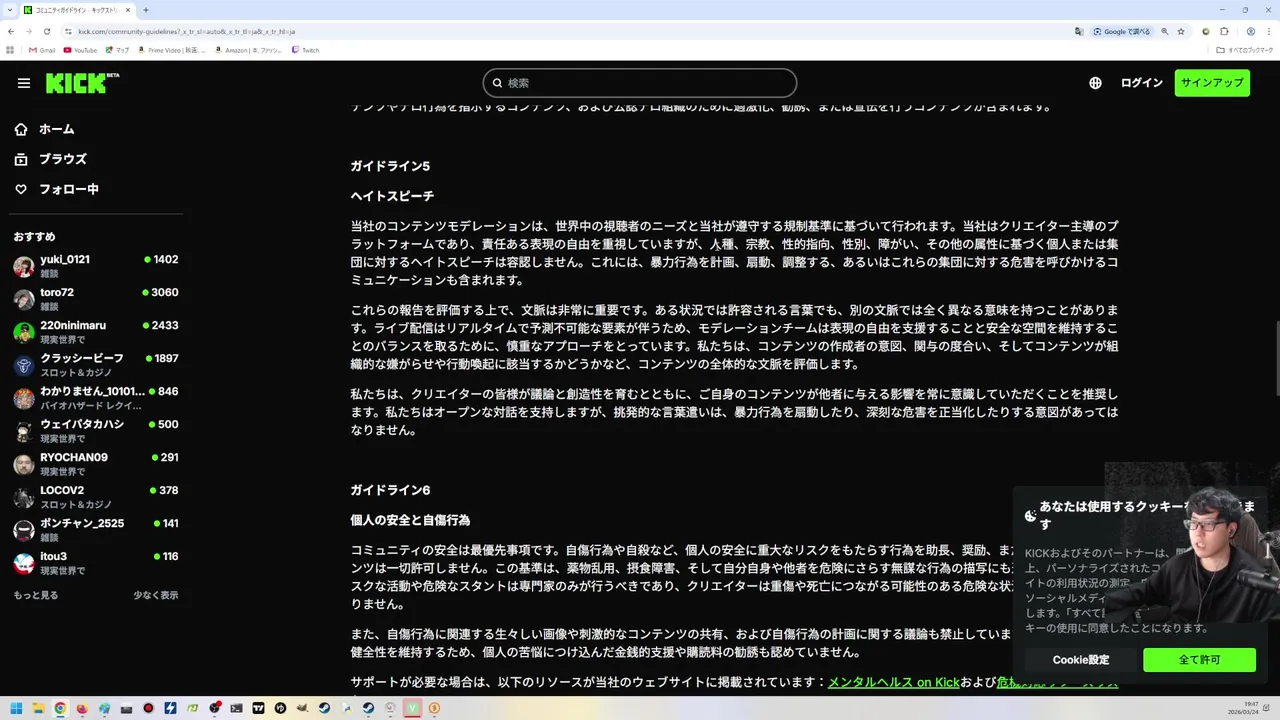Click the browser forward arrow

(28, 31)
